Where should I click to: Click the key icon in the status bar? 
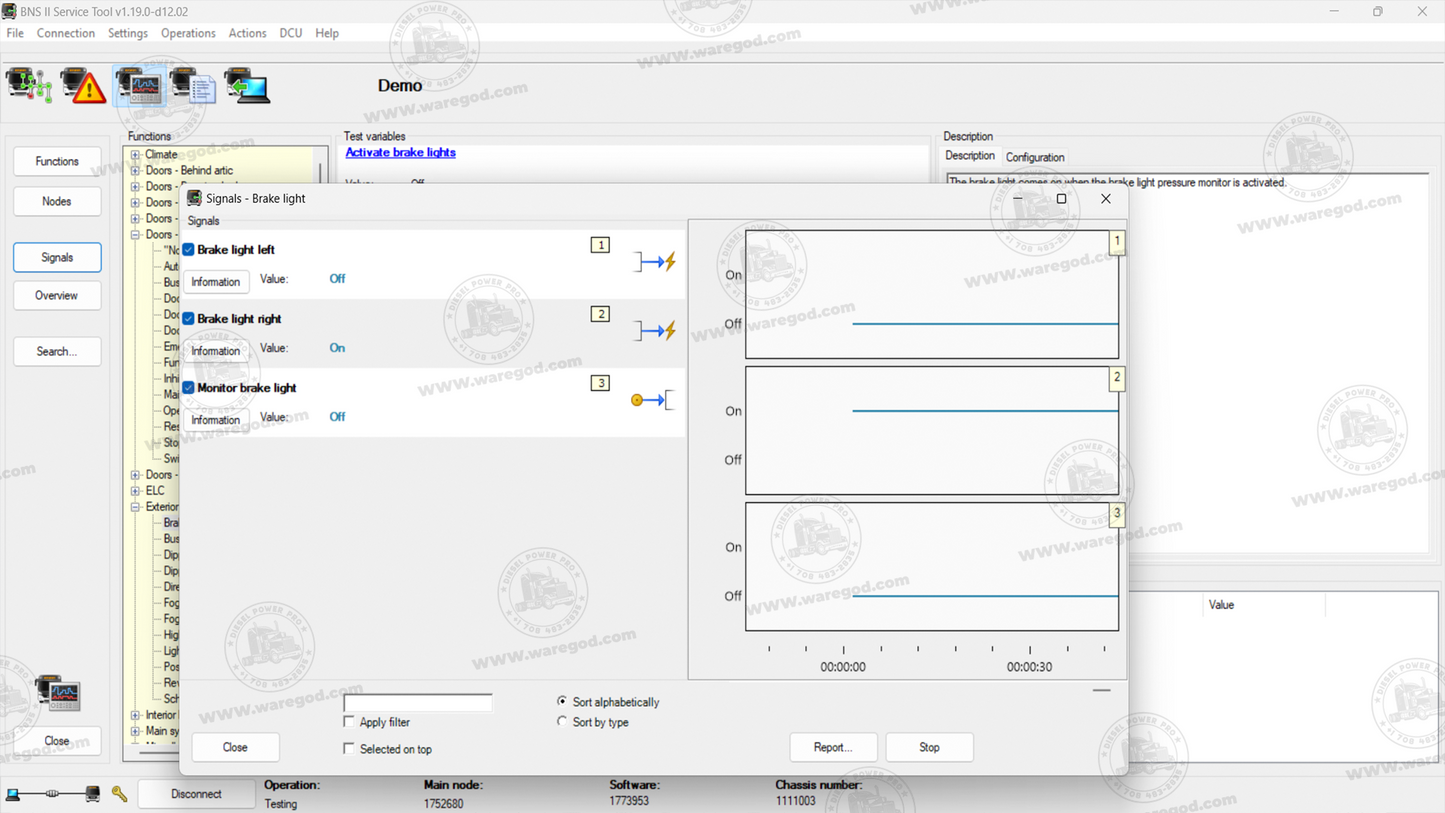[119, 793]
